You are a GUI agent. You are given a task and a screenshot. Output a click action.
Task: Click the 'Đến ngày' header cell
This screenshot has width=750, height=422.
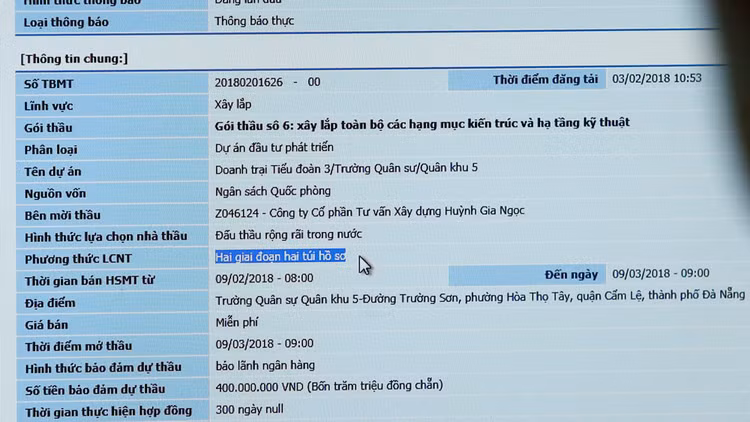[527, 275]
